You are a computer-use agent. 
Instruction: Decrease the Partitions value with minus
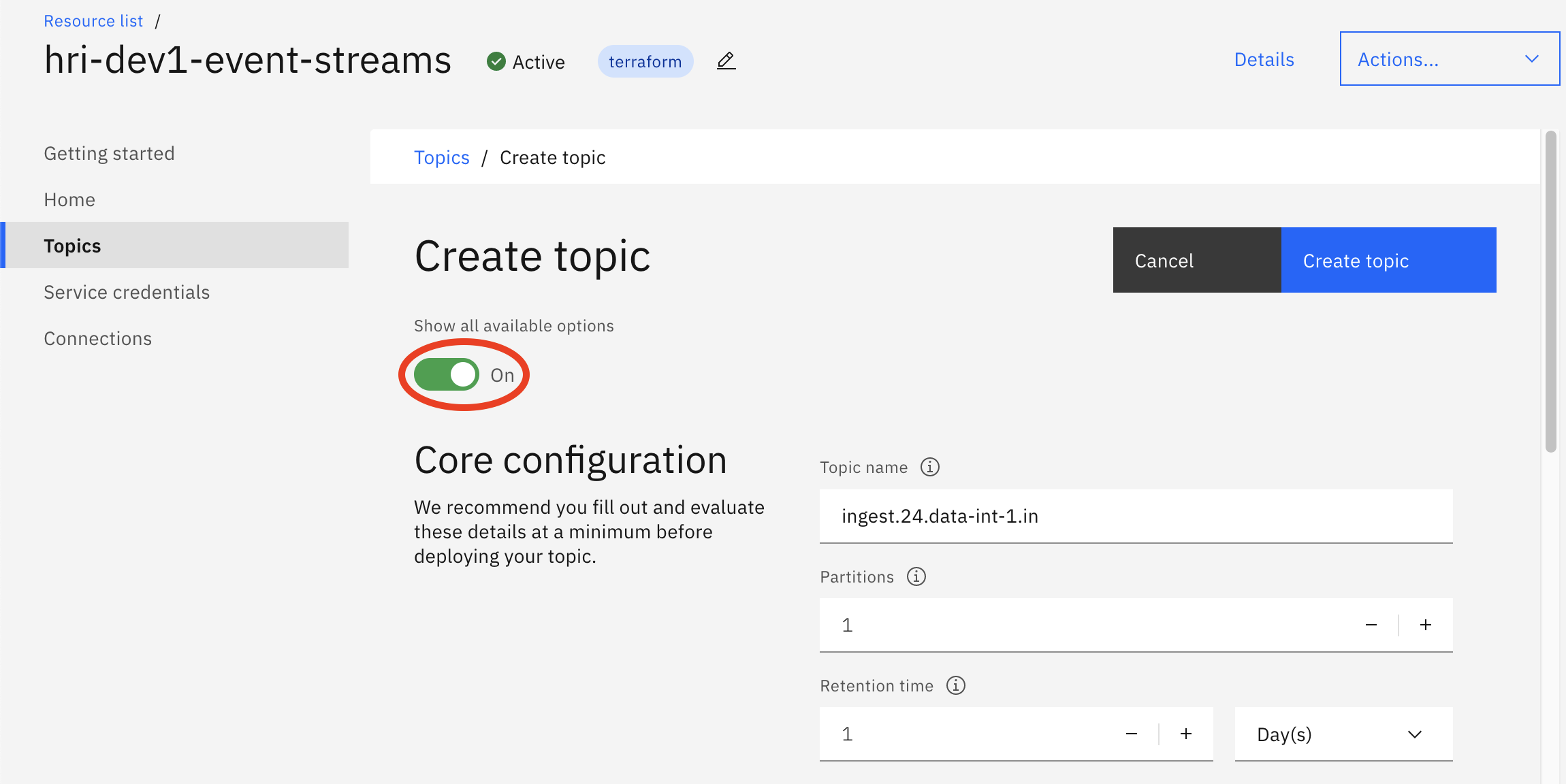coord(1371,625)
